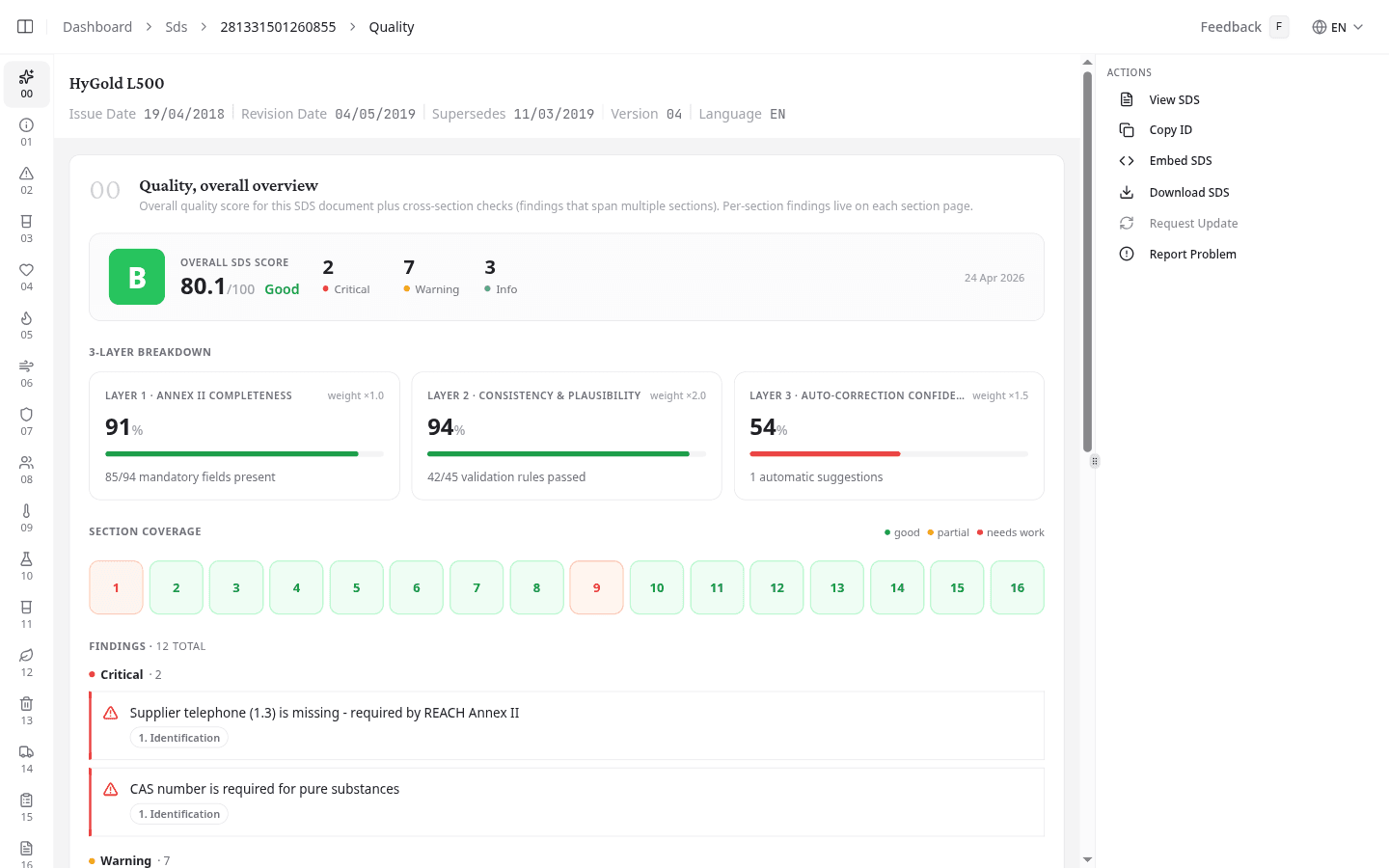Screen dimensions: 1389x868
Task: Open section 12 ecological leaf icon
Action: (27, 656)
